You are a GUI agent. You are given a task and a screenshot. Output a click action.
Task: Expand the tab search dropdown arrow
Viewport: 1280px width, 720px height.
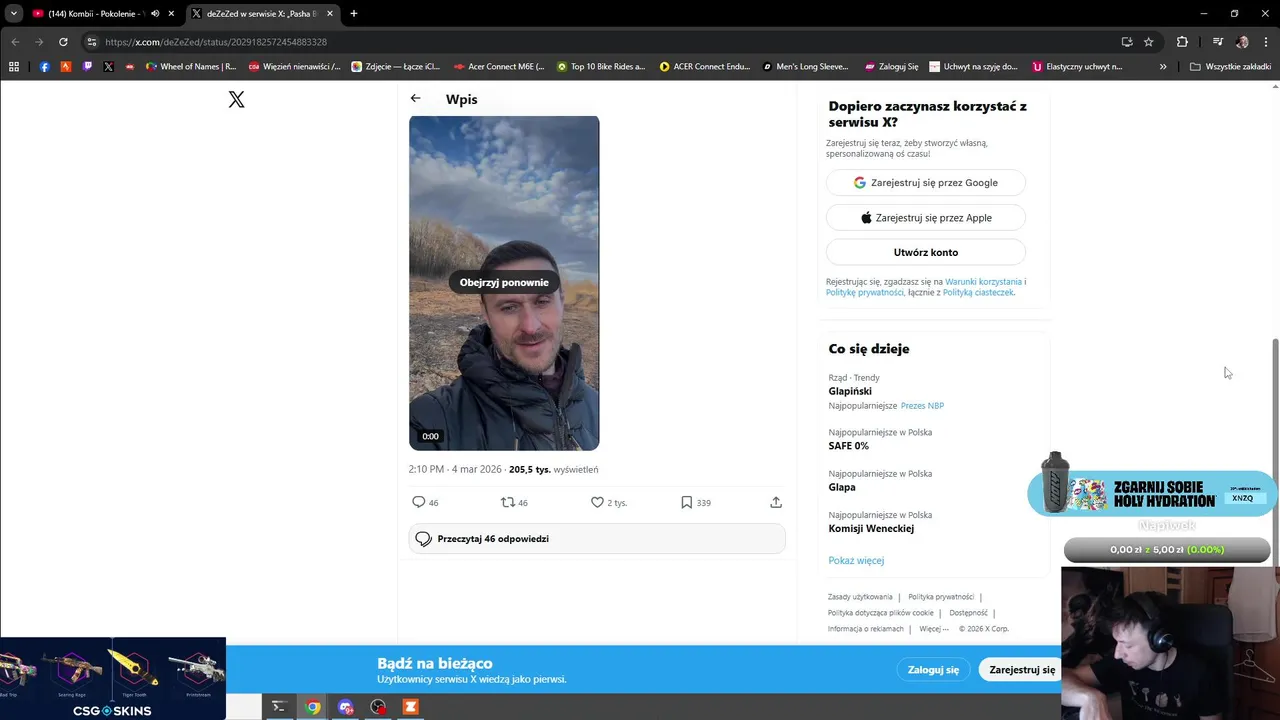[14, 14]
